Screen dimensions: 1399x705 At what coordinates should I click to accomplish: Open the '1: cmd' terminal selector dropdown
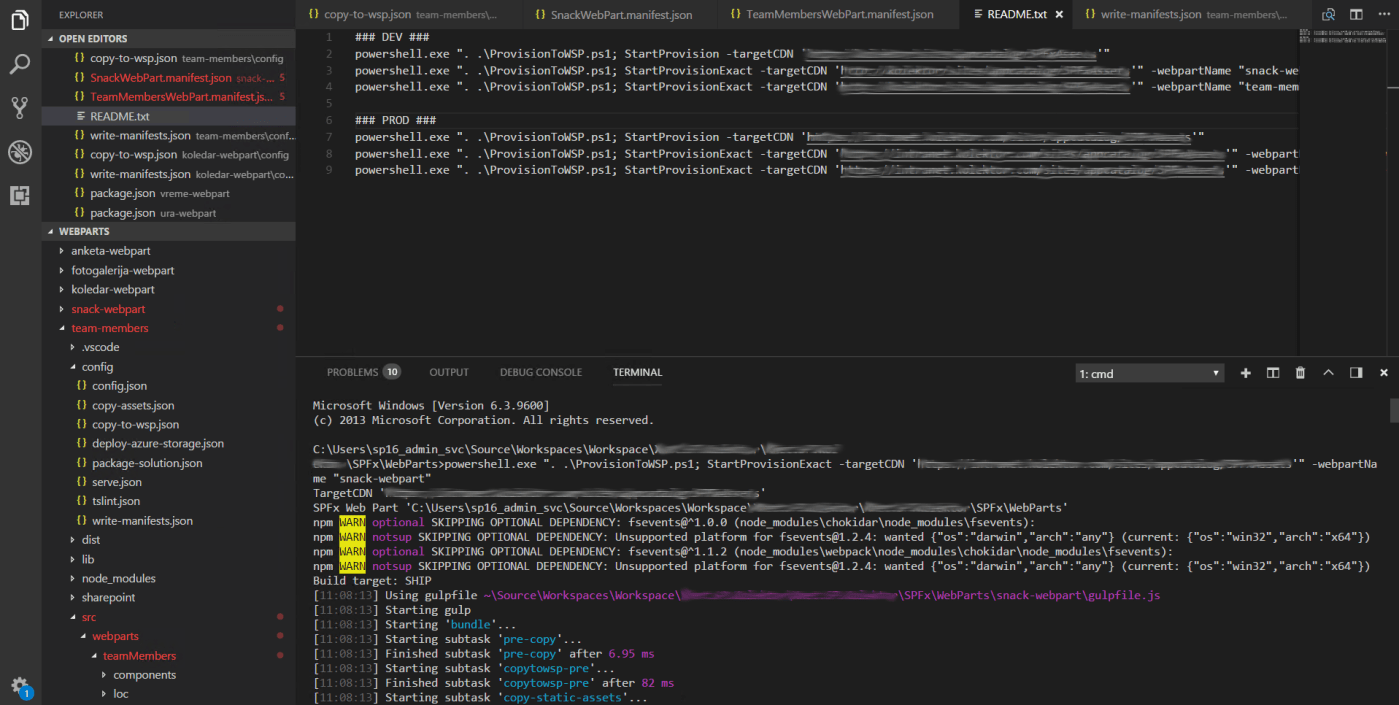pos(1149,373)
